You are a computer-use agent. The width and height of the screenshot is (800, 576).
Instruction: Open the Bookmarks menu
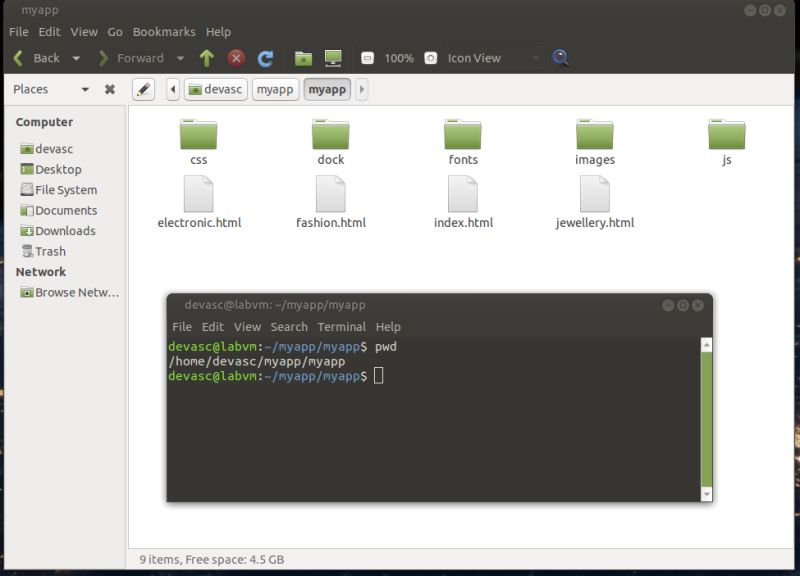pyautogui.click(x=164, y=31)
